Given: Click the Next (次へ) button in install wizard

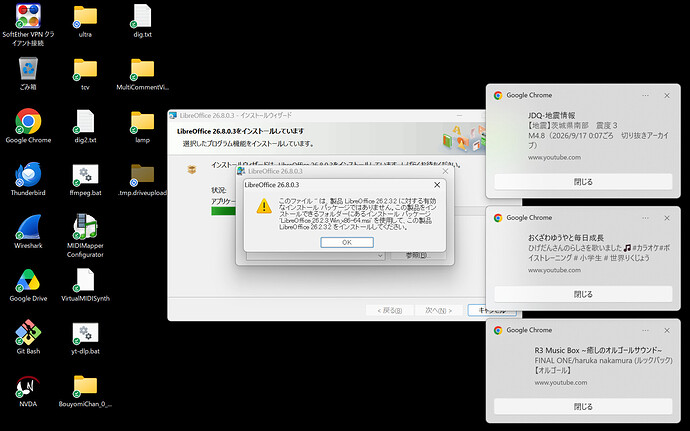Looking at the screenshot, I should [438, 310].
